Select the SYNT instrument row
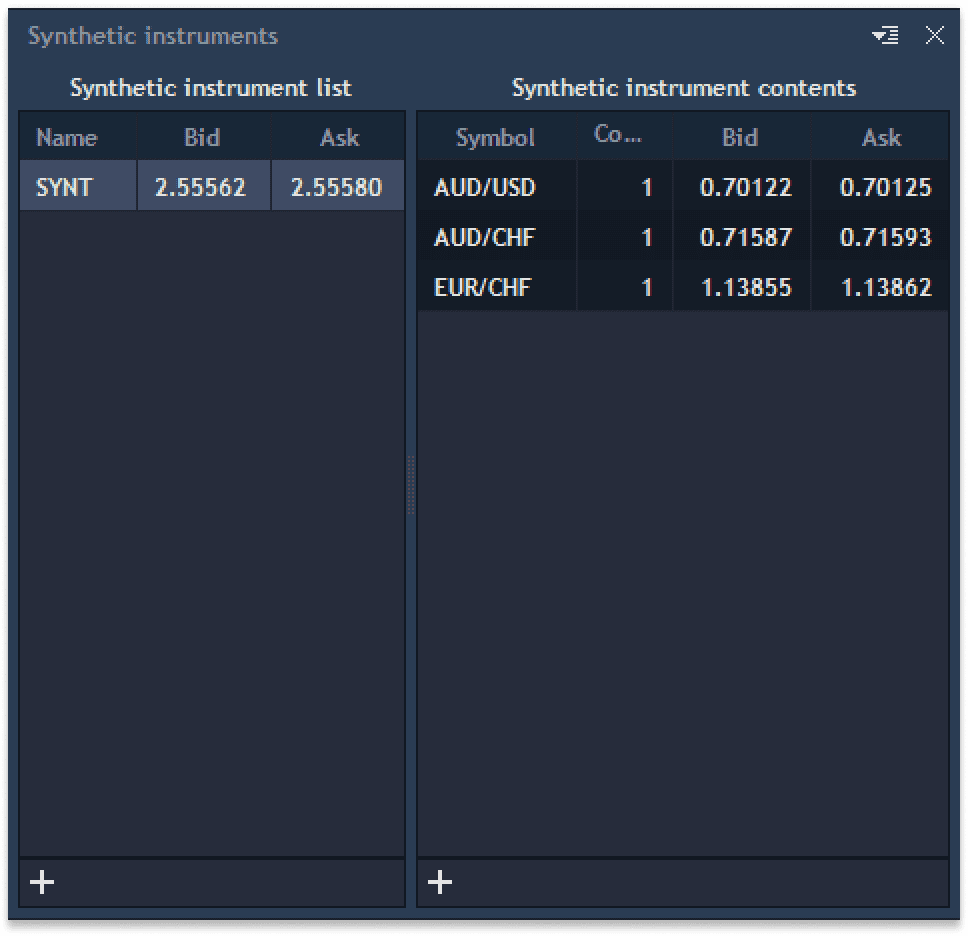 tap(77, 186)
